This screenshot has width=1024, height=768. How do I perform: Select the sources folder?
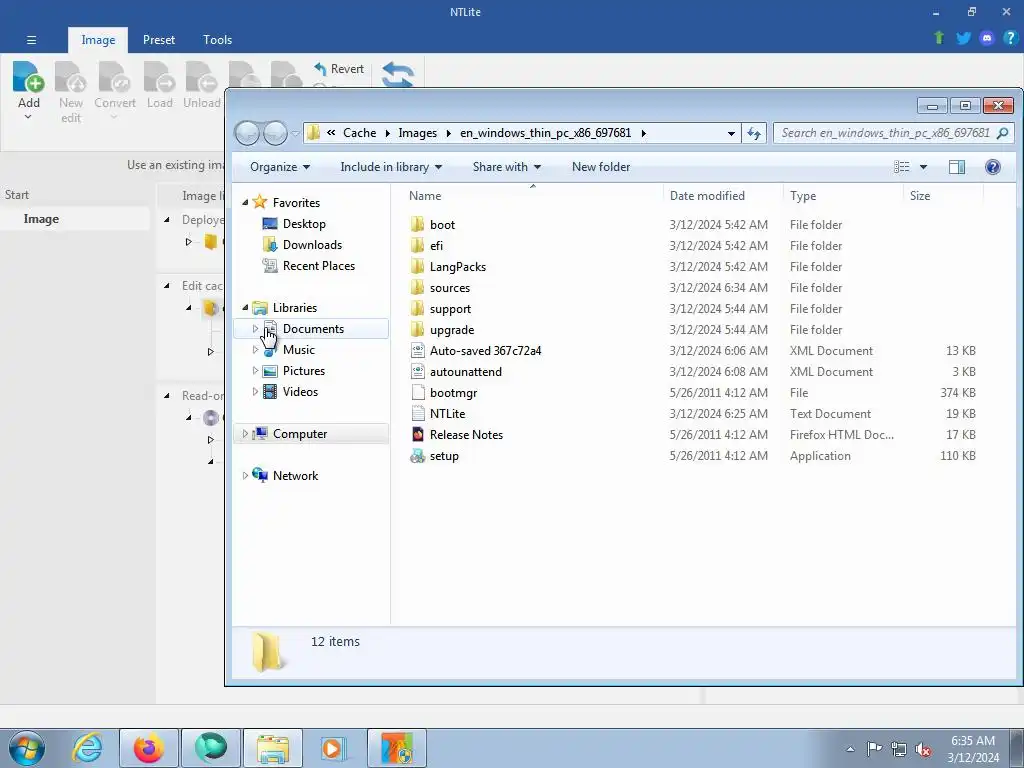(x=450, y=288)
